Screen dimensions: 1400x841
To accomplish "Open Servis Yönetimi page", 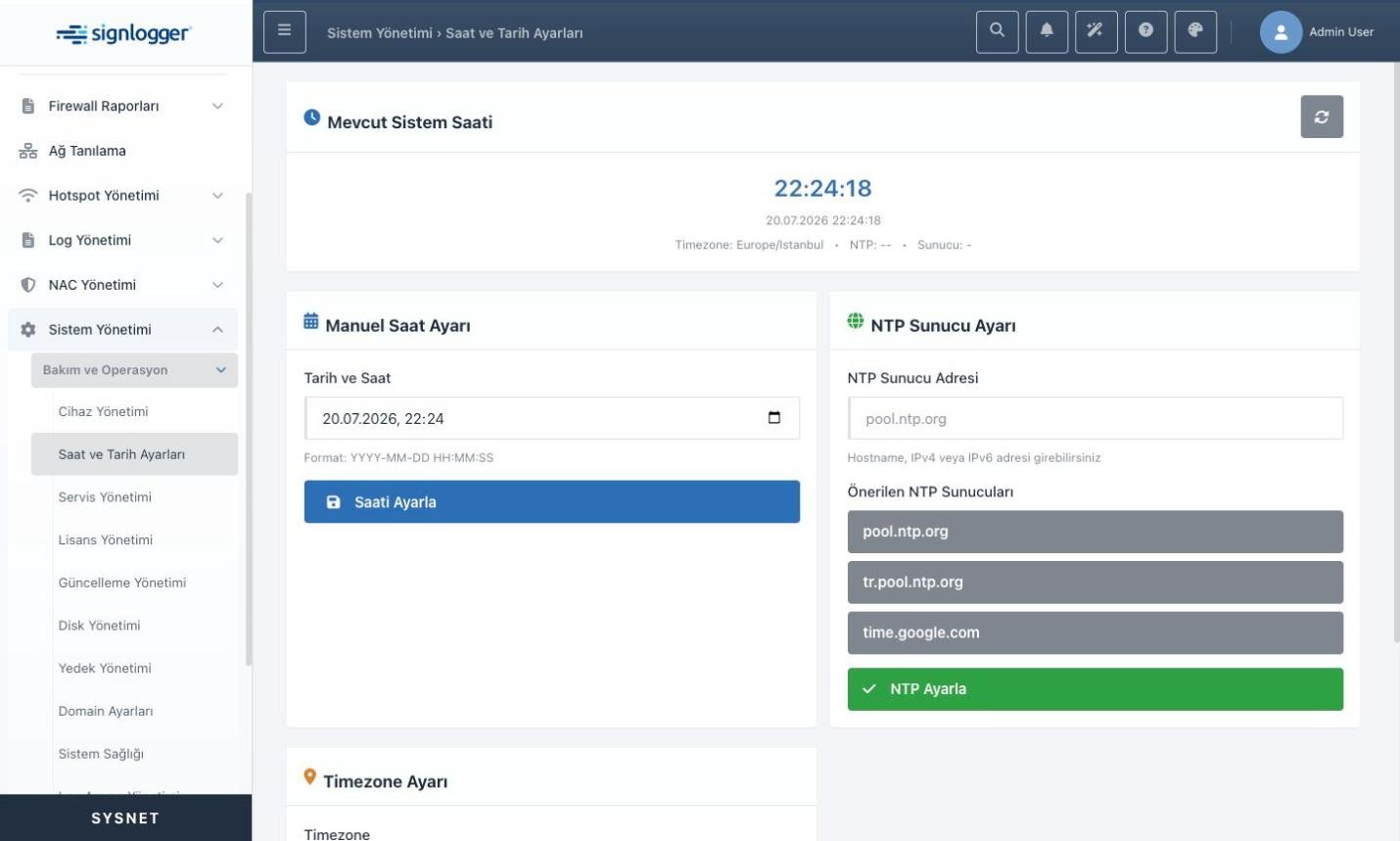I will pyautogui.click(x=105, y=497).
